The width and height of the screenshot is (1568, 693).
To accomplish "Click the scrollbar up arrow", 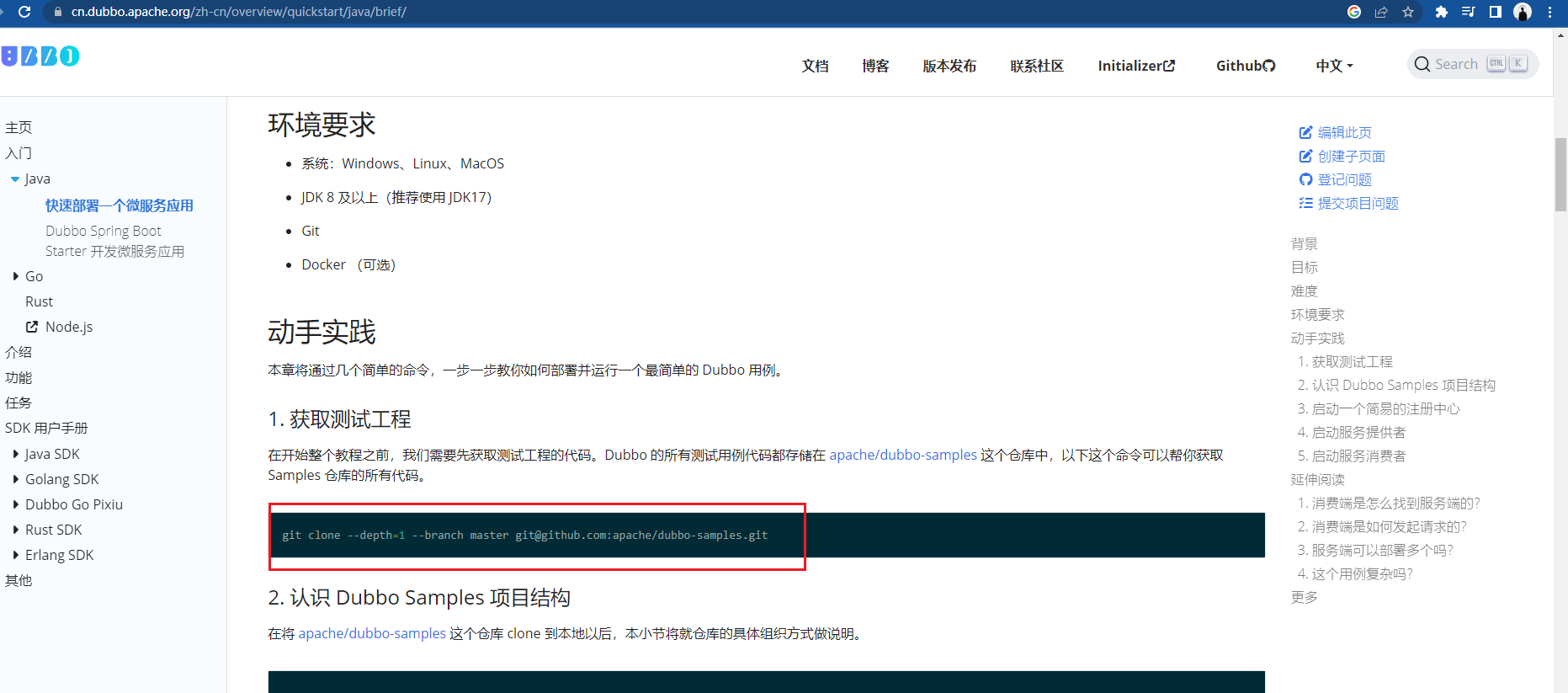I will tap(1560, 35).
